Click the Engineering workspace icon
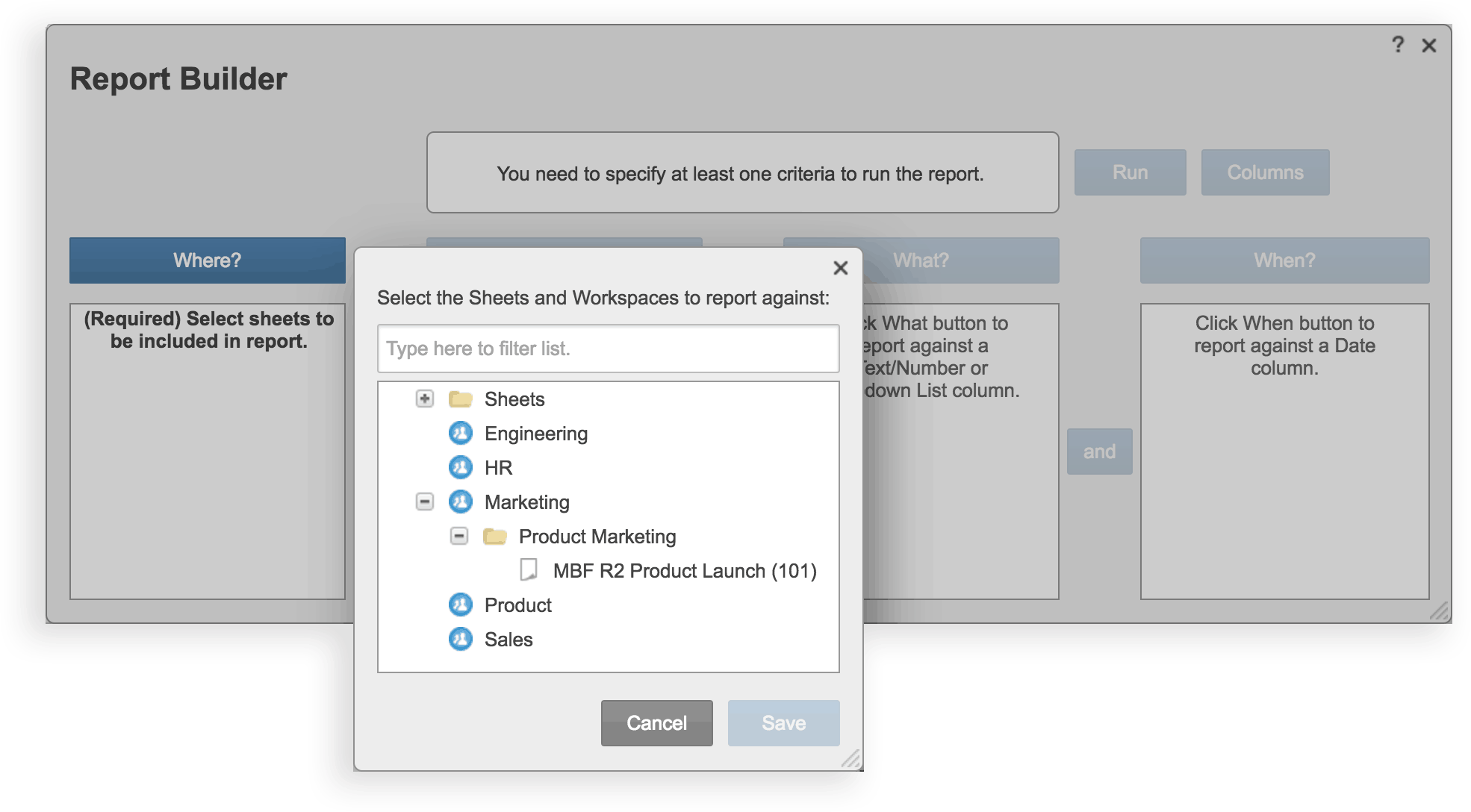Image resolution: width=1471 pixels, height=812 pixels. click(x=461, y=433)
